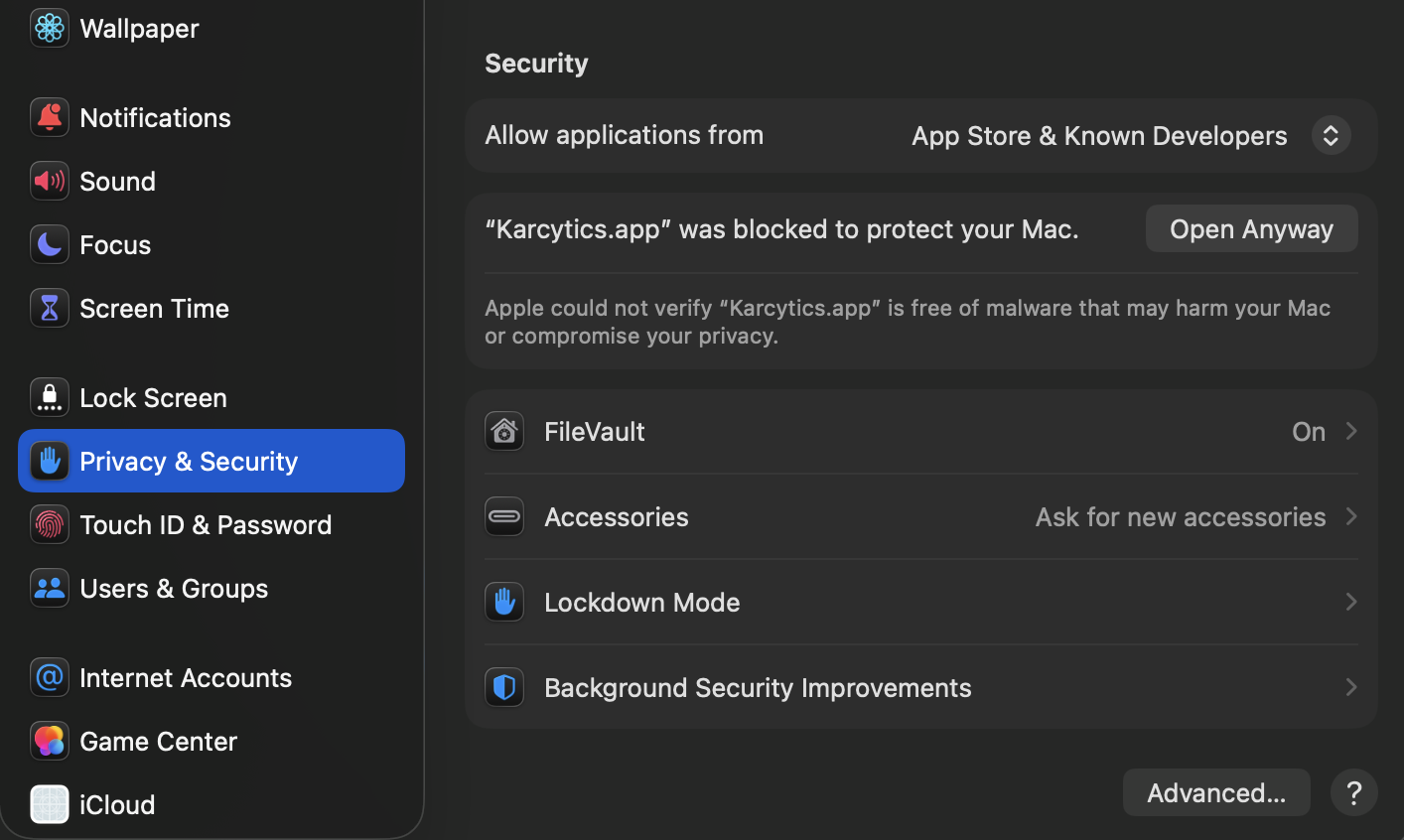Click the Touch ID fingerprint icon
This screenshot has height=840, width=1404.
pos(50,524)
